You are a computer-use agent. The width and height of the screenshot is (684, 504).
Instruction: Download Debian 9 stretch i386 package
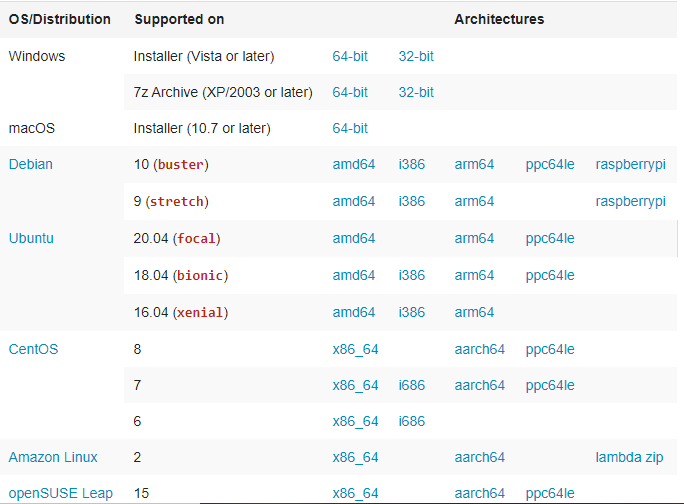(x=412, y=201)
